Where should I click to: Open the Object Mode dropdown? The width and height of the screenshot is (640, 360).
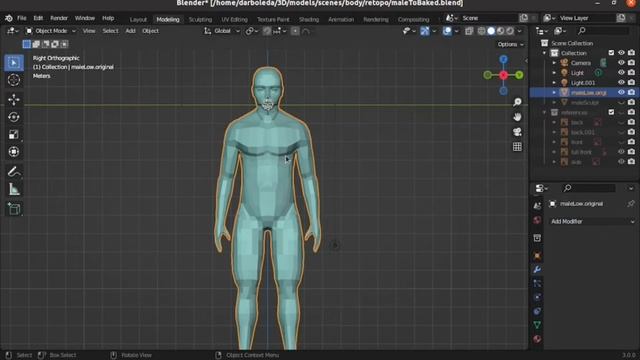pyautogui.click(x=51, y=31)
